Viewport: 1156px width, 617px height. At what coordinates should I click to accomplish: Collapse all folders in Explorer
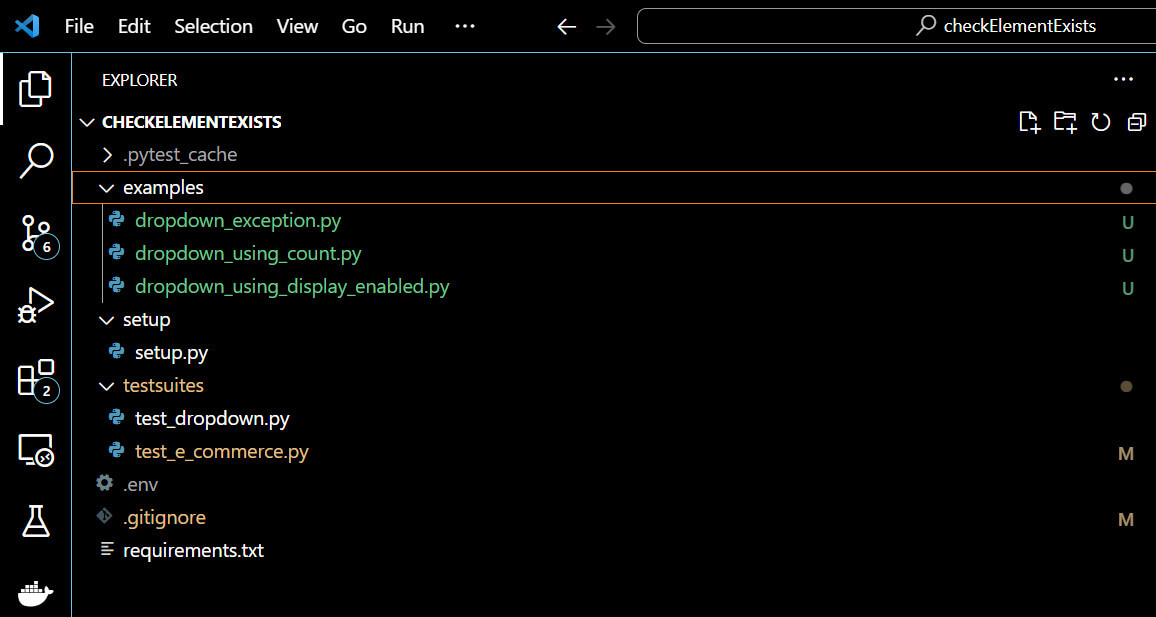[1136, 121]
